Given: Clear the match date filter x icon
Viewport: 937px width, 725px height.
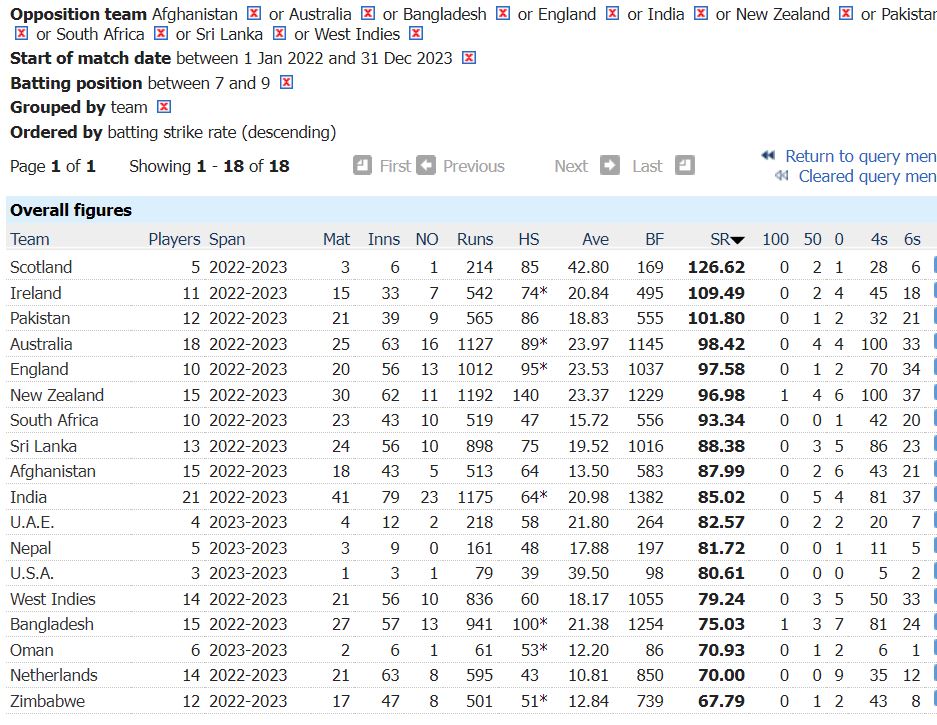Looking at the screenshot, I should [469, 58].
